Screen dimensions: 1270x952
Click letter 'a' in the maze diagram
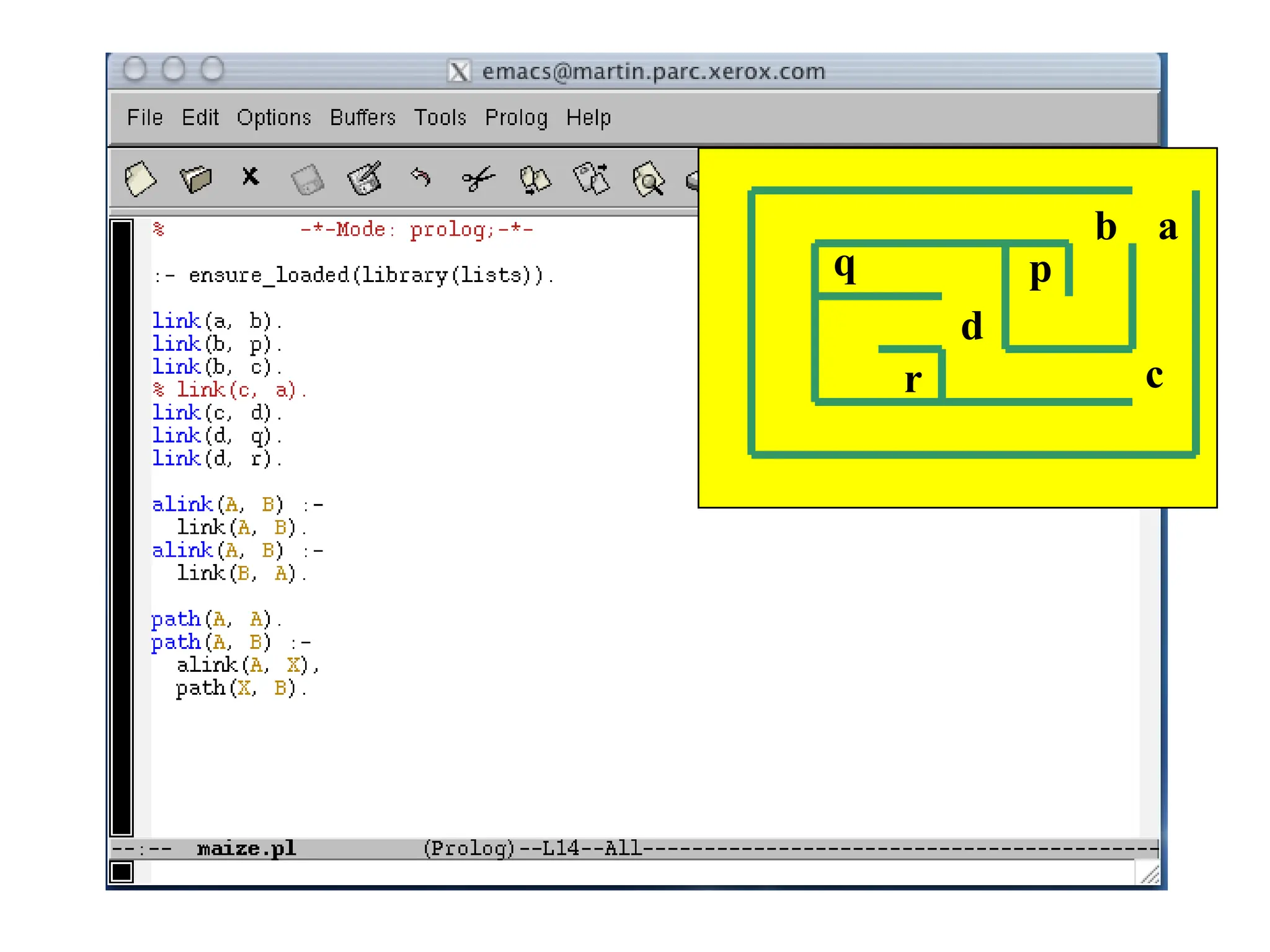(x=1168, y=227)
